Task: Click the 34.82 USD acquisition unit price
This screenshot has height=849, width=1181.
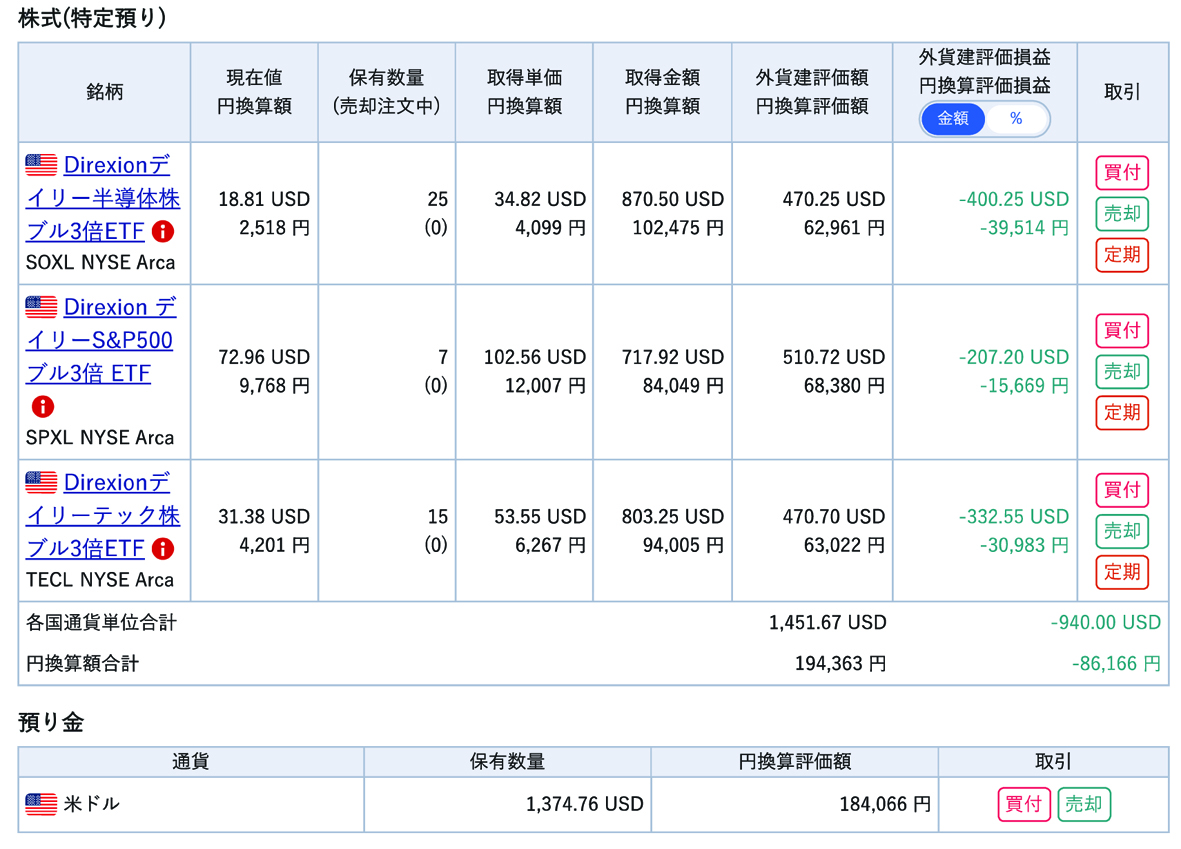Action: 540,199
